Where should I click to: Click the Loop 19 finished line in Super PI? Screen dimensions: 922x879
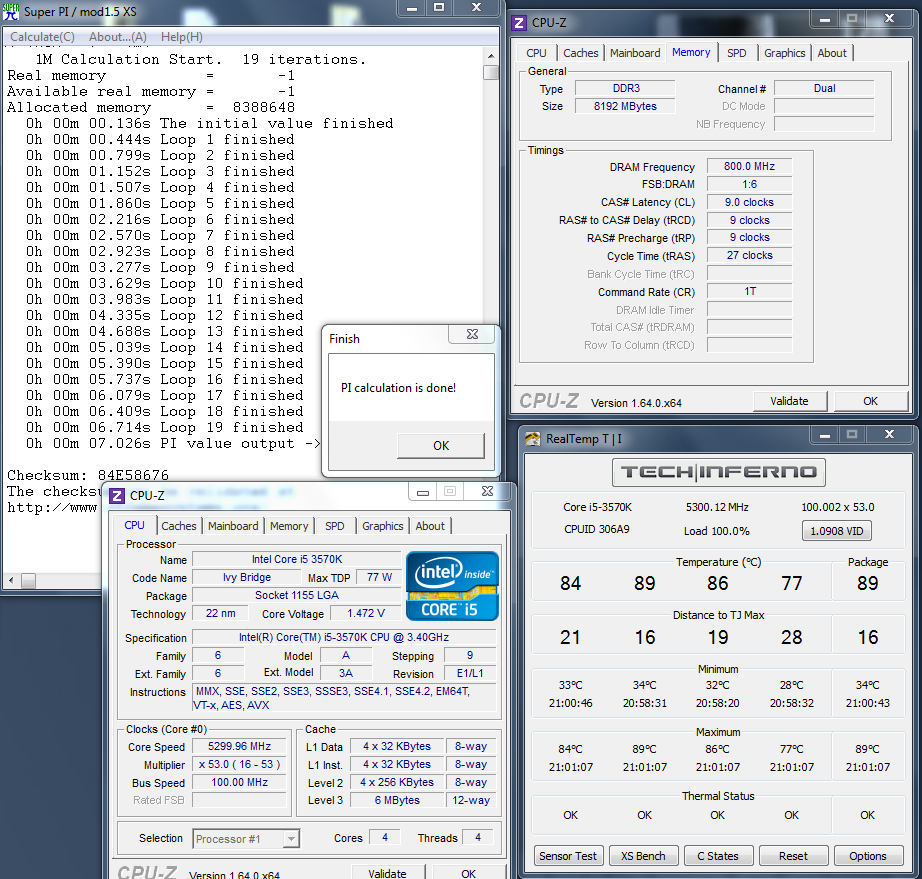165,427
